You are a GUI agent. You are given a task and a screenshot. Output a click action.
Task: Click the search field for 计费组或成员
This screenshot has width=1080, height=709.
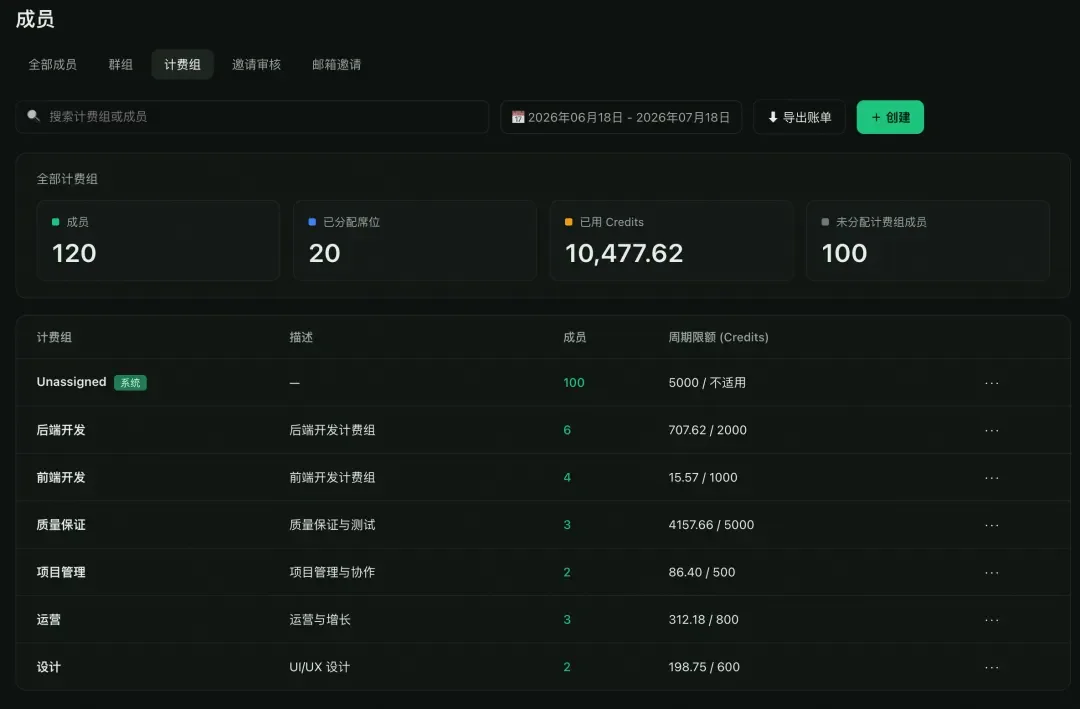252,116
